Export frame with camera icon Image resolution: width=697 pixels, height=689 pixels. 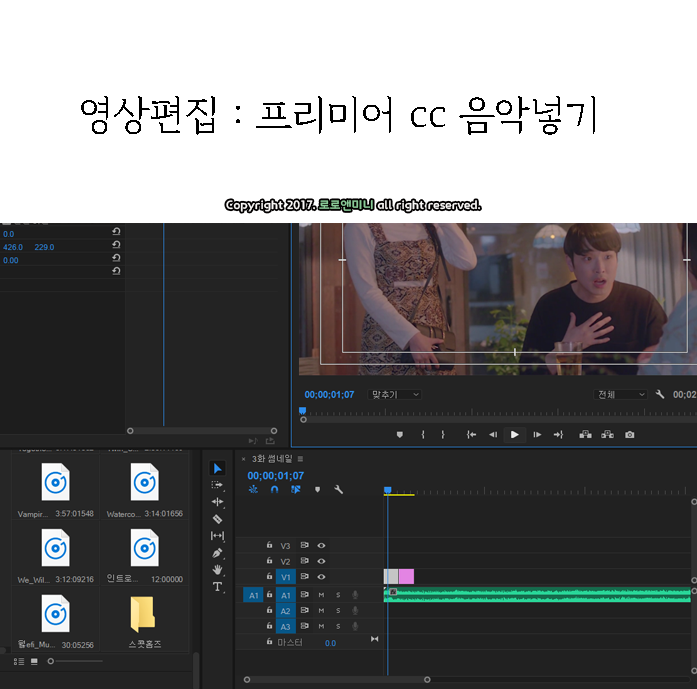pos(629,435)
